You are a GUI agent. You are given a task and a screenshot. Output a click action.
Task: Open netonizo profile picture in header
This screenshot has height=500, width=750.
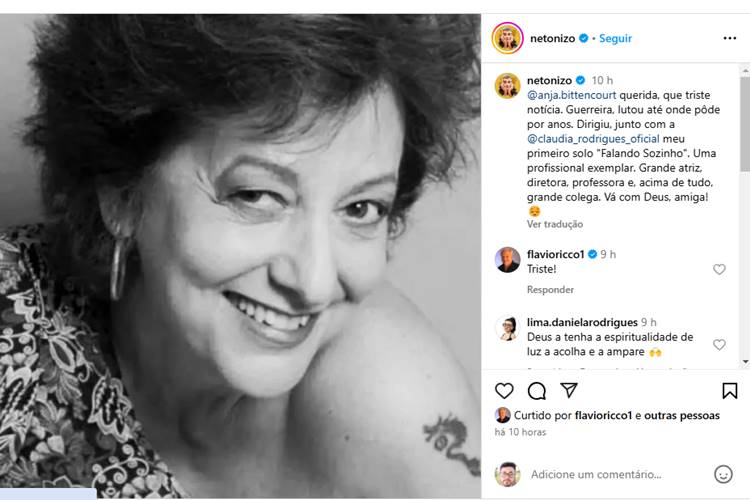click(508, 38)
